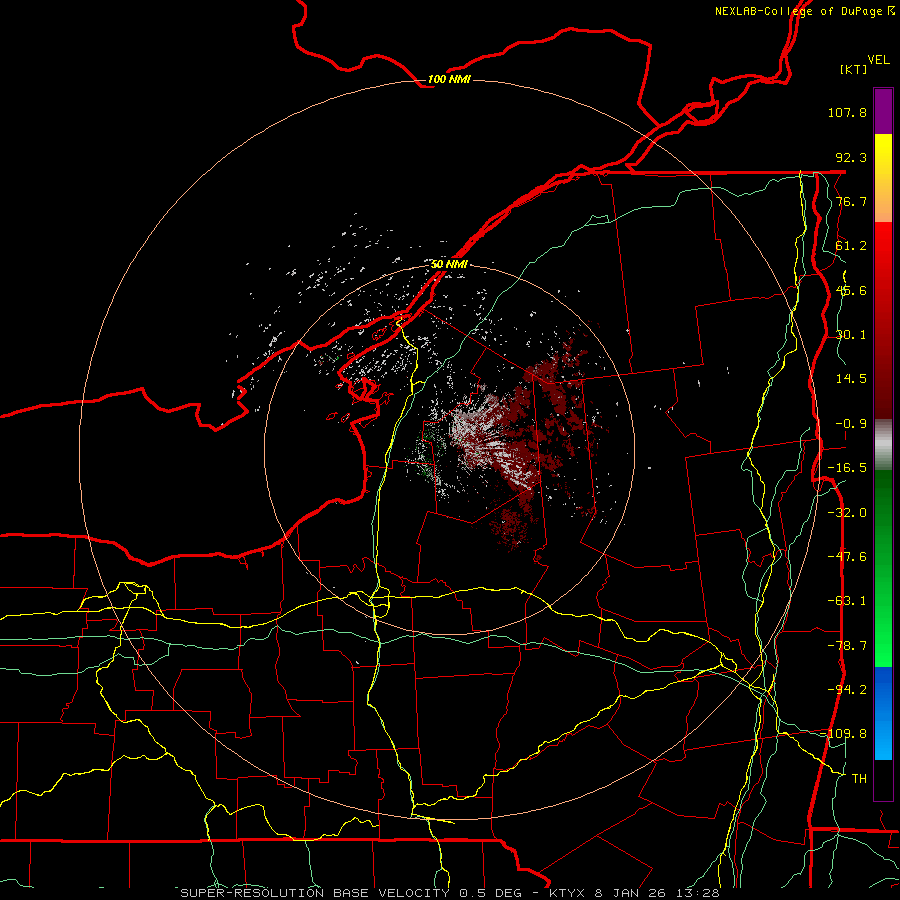The width and height of the screenshot is (900, 900).
Task: Select the 92.3 velocity scale value
Action: [851, 157]
